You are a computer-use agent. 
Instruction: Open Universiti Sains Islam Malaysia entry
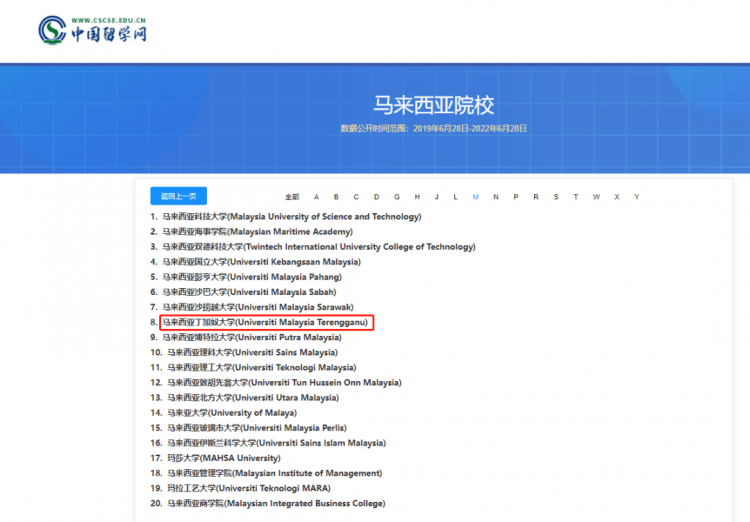coord(276,443)
